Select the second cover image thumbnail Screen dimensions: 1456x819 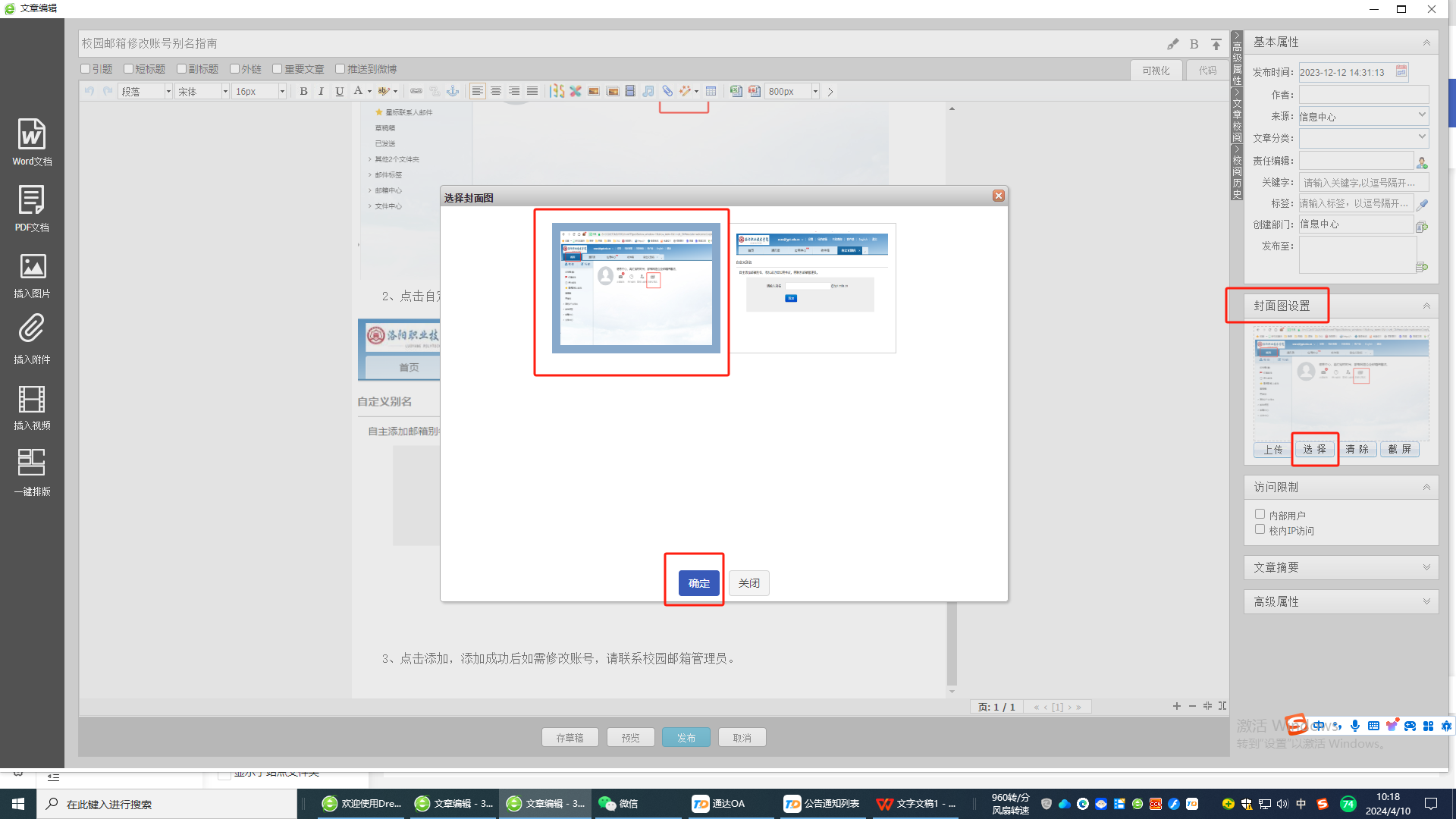point(811,288)
